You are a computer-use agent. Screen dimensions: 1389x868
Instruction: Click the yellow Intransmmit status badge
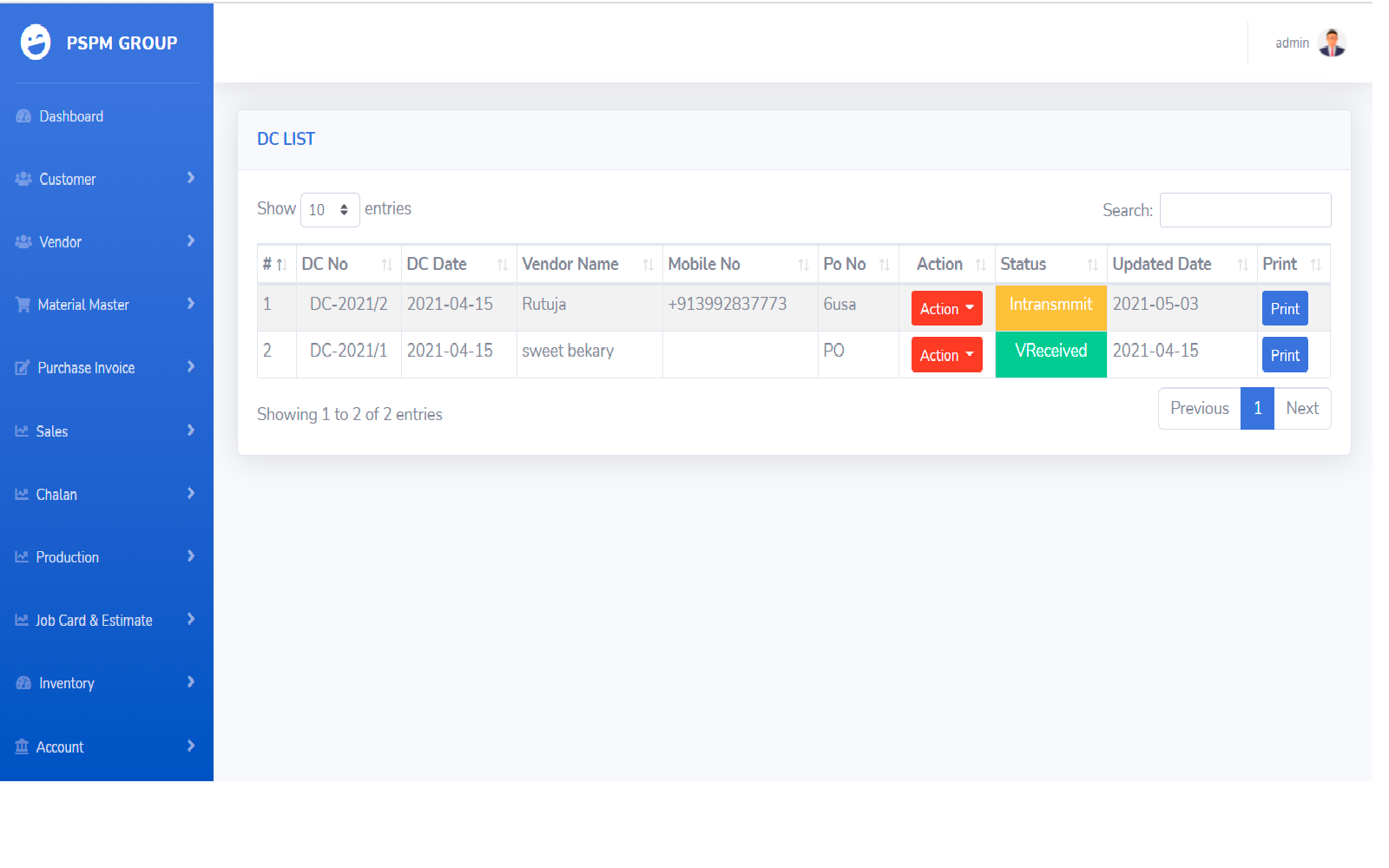point(1050,306)
